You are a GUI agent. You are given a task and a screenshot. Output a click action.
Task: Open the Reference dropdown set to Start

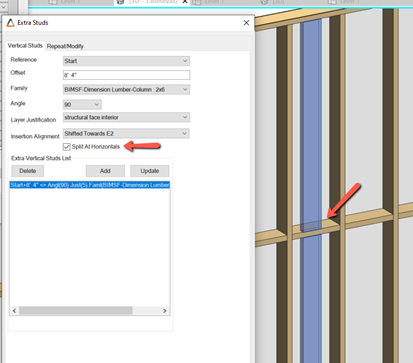pyautogui.click(x=126, y=61)
